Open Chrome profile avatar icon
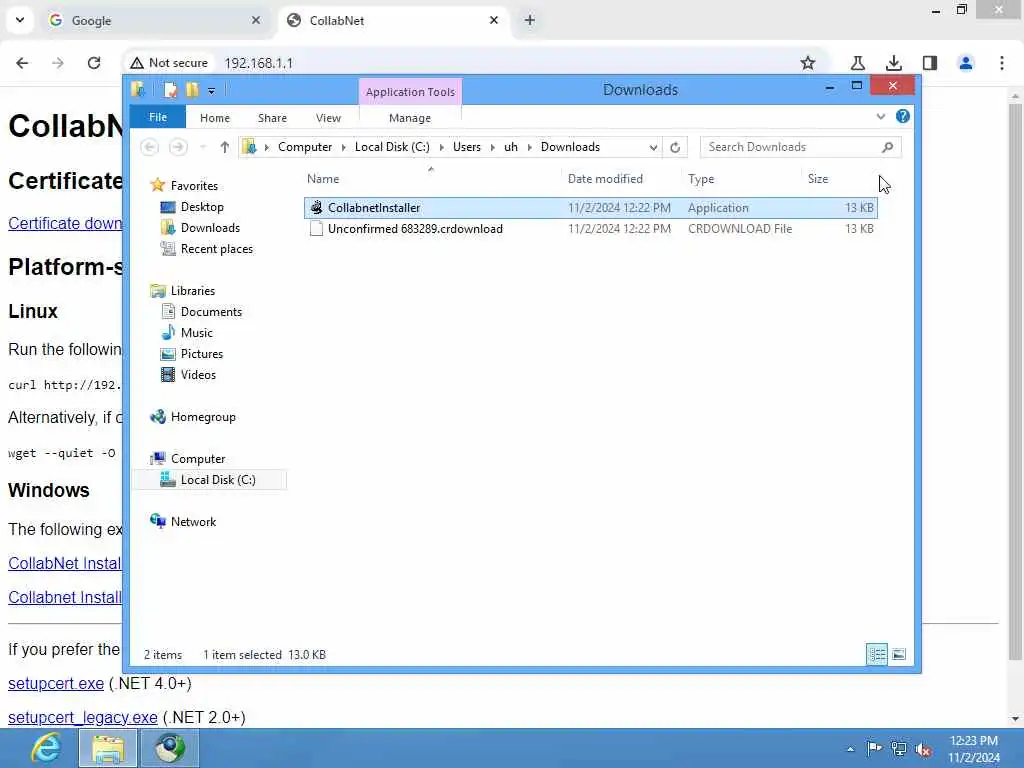The image size is (1024, 768). [966, 63]
